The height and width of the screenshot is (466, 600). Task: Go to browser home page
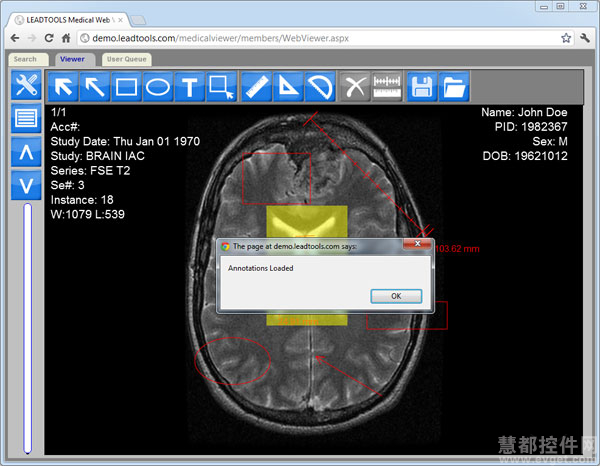pos(66,38)
